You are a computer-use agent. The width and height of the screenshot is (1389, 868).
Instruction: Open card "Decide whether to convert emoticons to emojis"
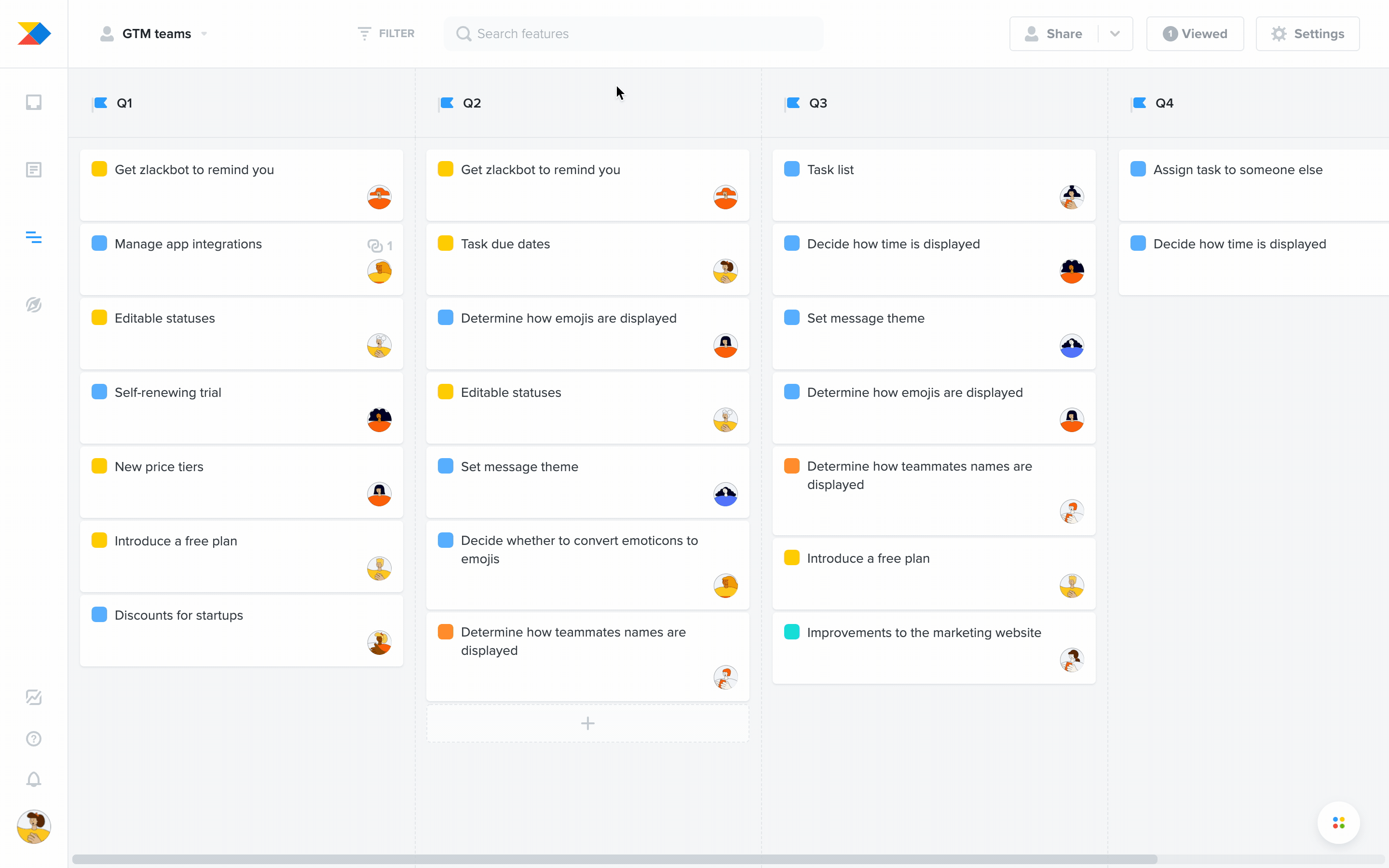(588, 565)
